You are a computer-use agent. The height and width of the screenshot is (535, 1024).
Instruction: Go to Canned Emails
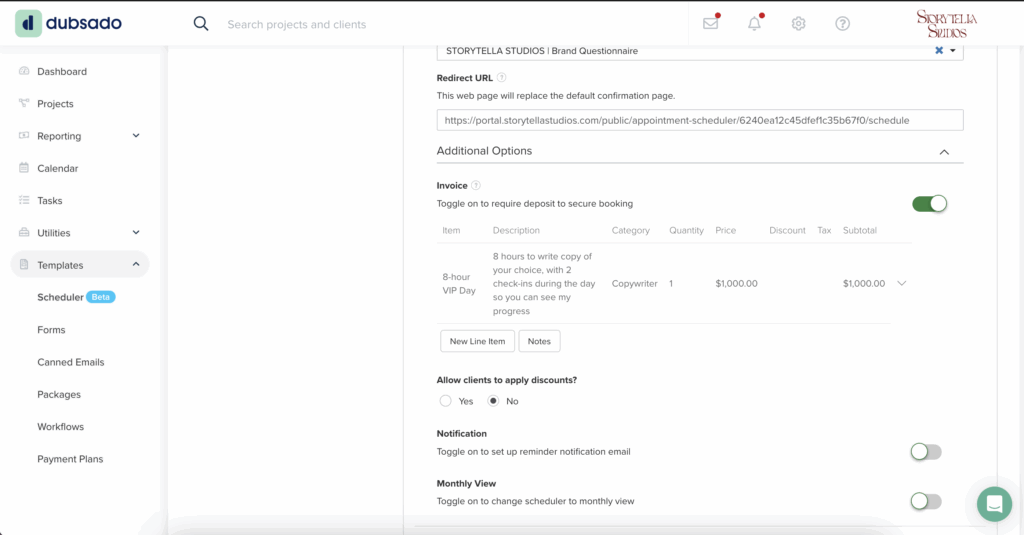pyautogui.click(x=71, y=362)
